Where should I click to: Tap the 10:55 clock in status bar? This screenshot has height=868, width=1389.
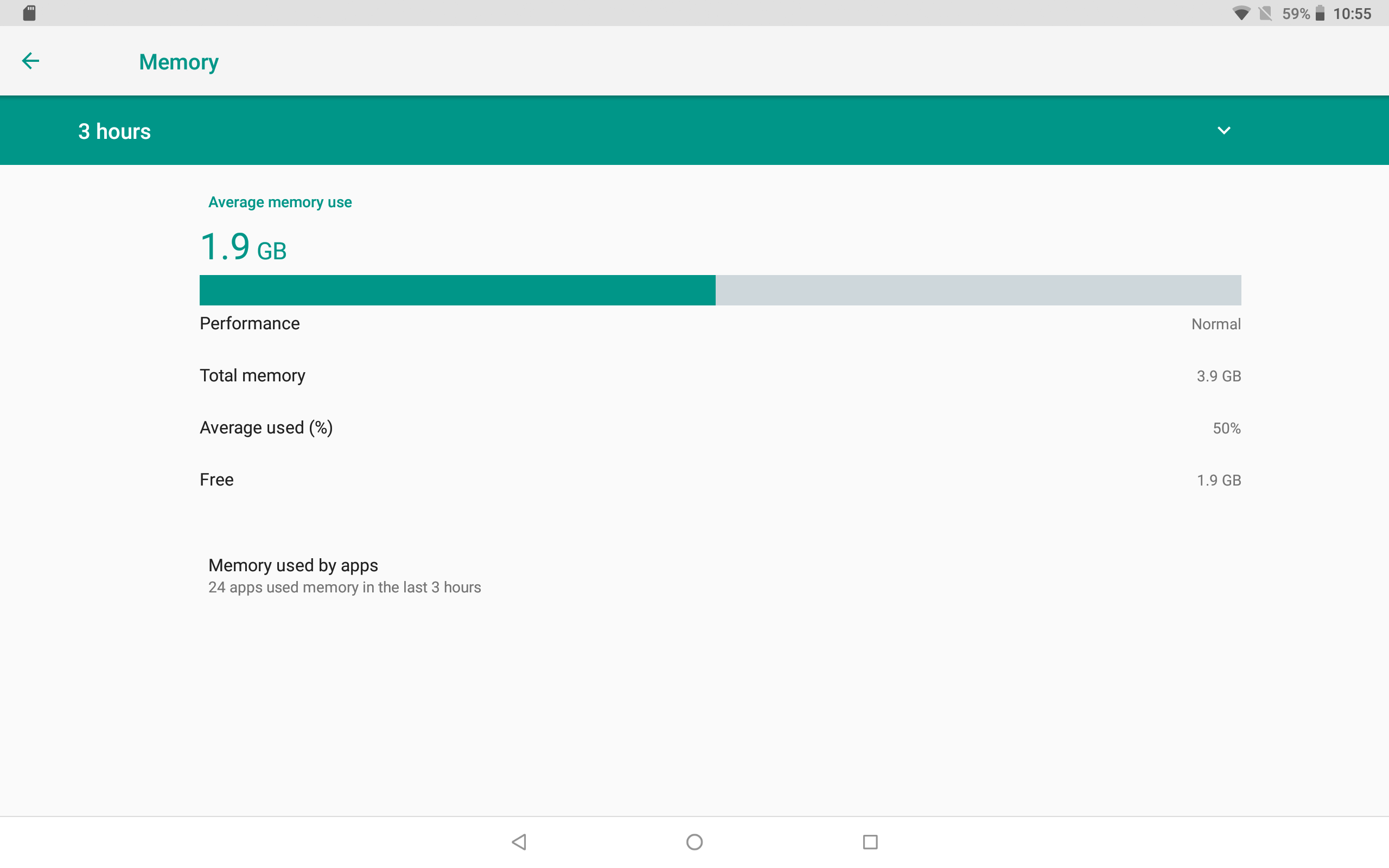[1352, 13]
